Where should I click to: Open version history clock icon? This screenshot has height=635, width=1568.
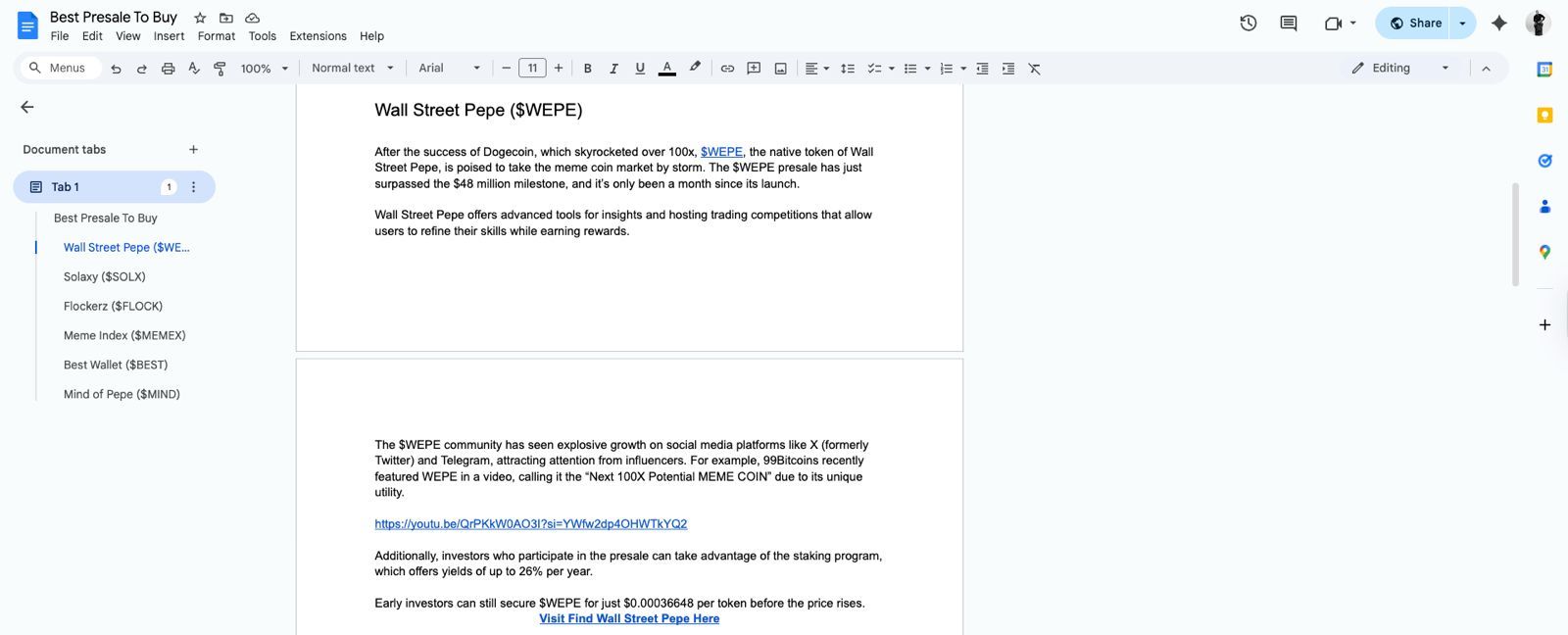1248,24
